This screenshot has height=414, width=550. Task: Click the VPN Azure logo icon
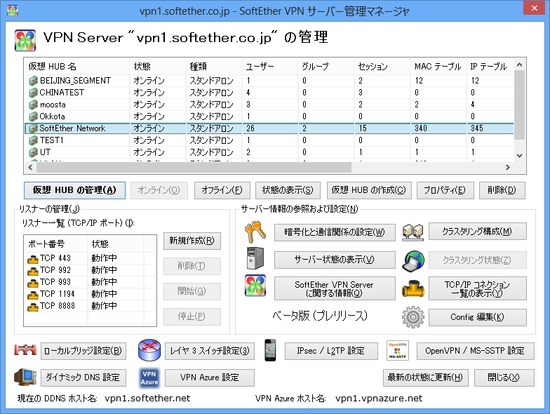coord(149,378)
